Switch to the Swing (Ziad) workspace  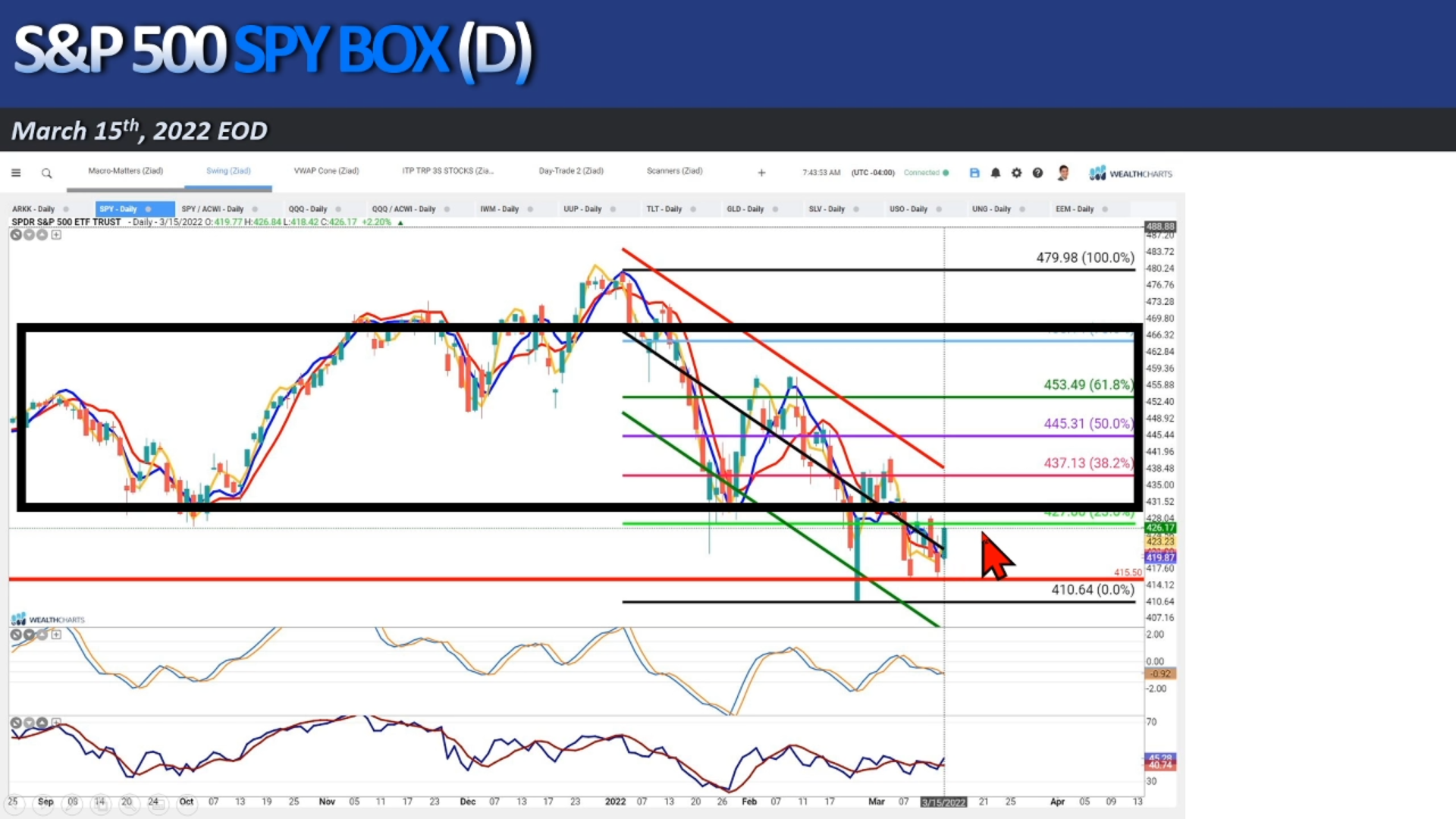[228, 171]
